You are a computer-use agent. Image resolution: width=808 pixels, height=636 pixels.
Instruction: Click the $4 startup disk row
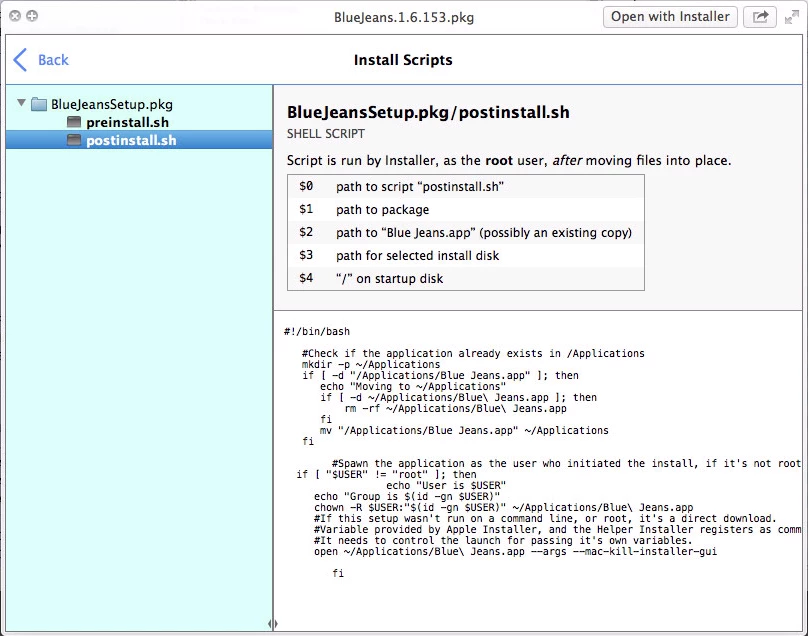(466, 278)
